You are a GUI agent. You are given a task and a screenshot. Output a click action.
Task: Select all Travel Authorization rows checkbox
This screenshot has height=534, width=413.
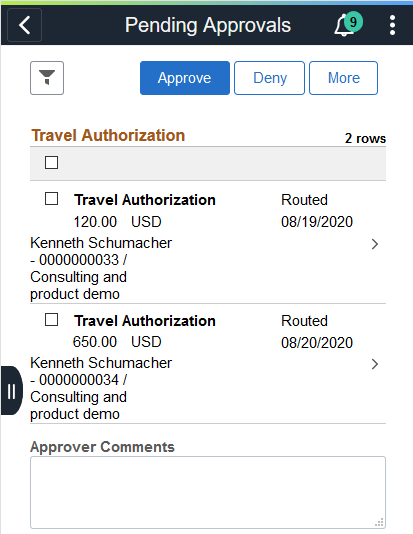pyautogui.click(x=51, y=162)
